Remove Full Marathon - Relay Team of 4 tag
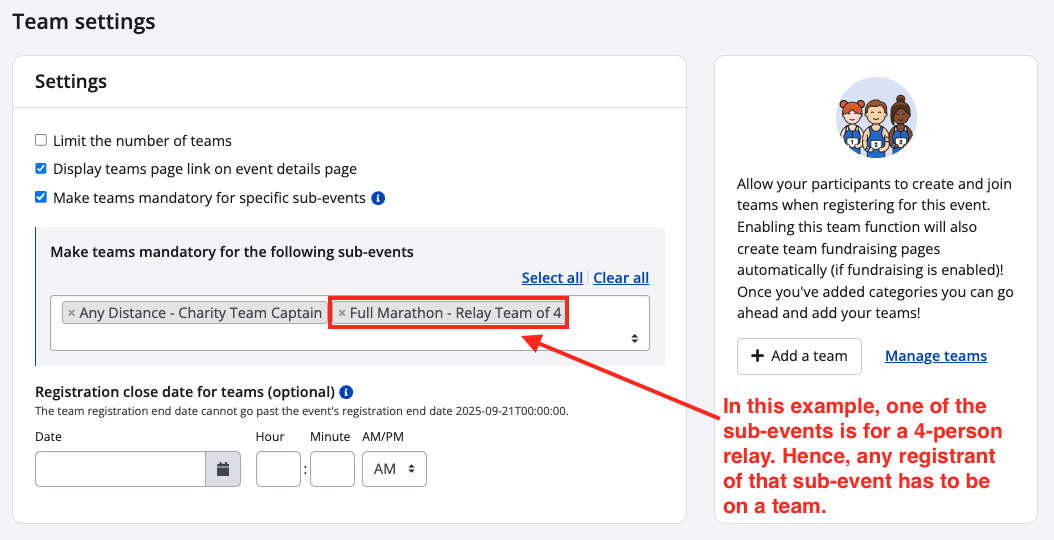The width and height of the screenshot is (1054, 540). coord(342,313)
